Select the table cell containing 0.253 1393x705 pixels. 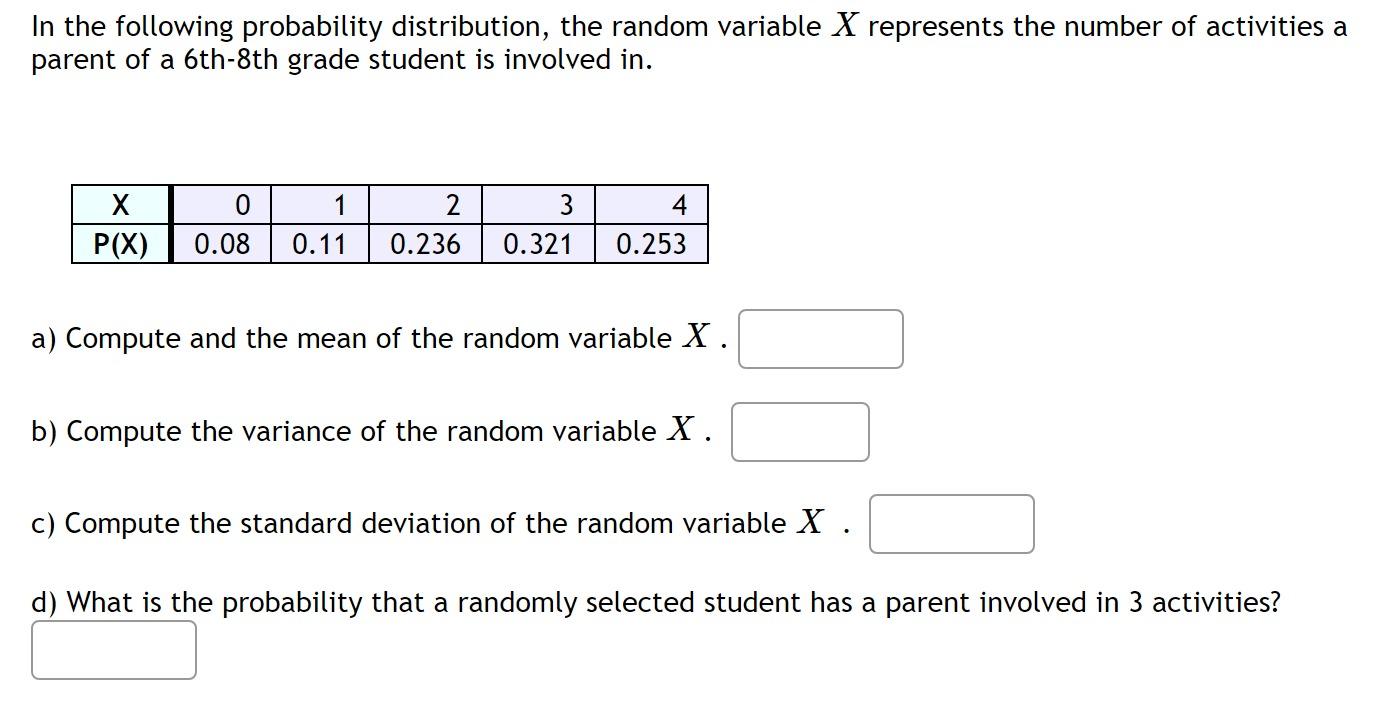coord(652,242)
